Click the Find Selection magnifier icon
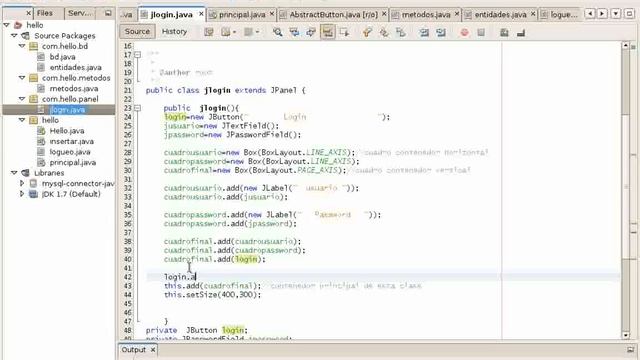 [278, 32]
